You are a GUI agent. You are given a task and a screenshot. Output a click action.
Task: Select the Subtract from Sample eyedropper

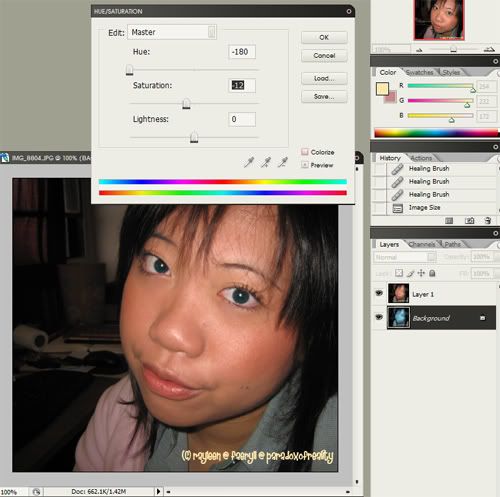click(x=283, y=162)
